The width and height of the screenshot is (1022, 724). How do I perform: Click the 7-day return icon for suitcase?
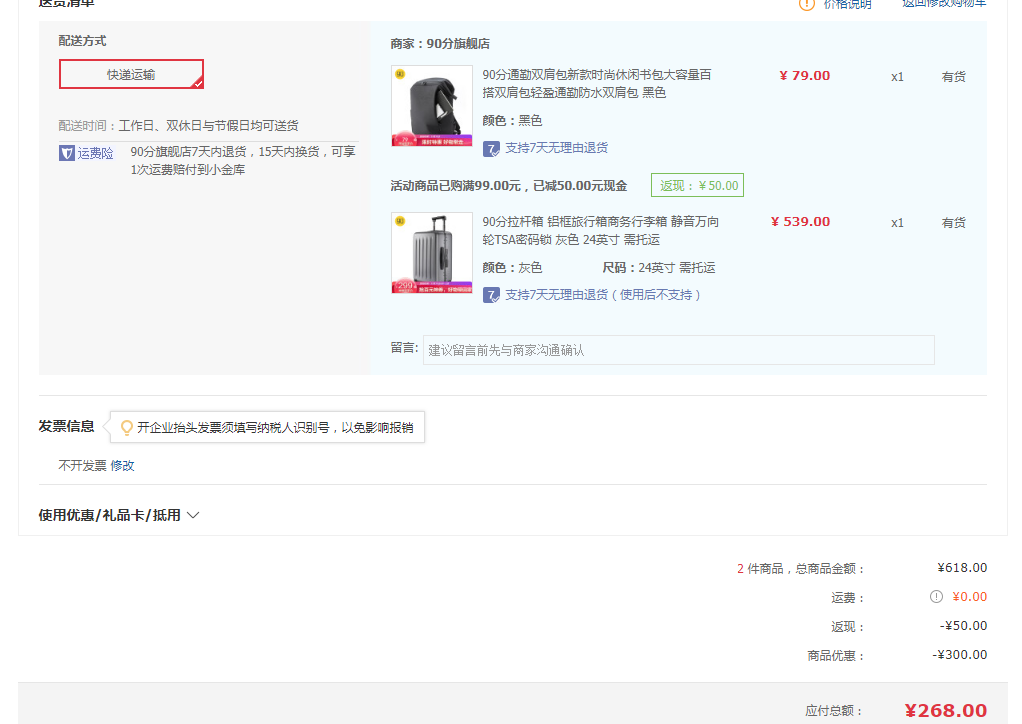491,296
